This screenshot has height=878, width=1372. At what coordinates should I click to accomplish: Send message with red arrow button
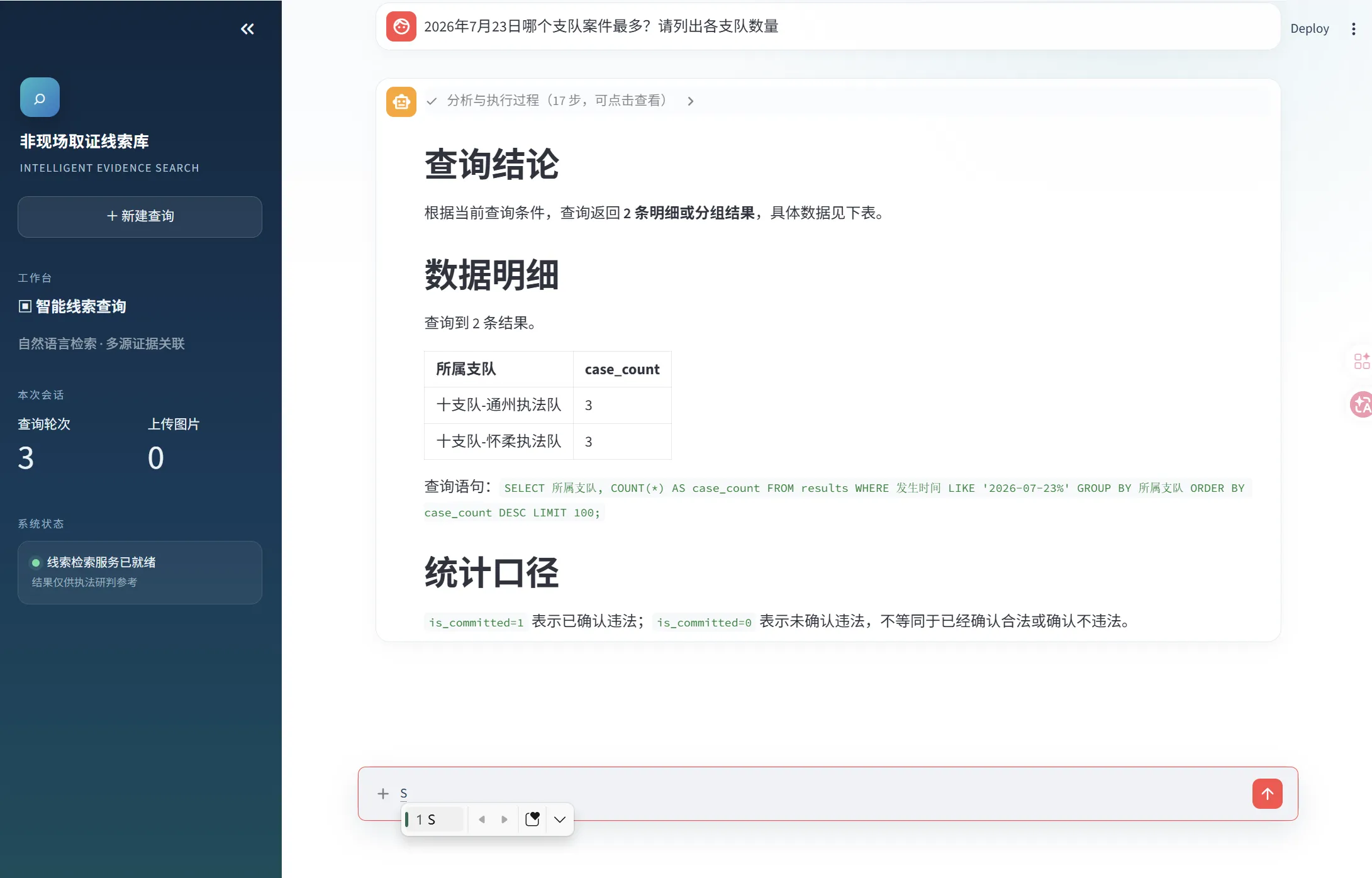(1267, 794)
